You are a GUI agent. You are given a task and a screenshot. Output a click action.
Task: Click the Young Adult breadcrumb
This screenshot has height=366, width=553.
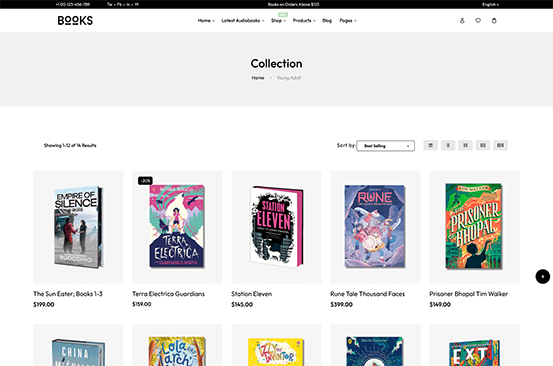[x=288, y=78]
